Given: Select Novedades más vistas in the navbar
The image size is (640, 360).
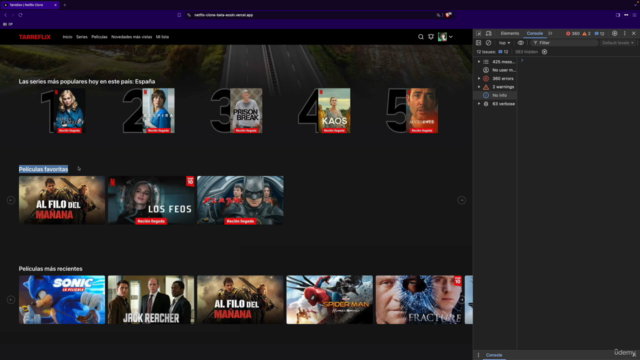Looking at the screenshot, I should (131, 37).
